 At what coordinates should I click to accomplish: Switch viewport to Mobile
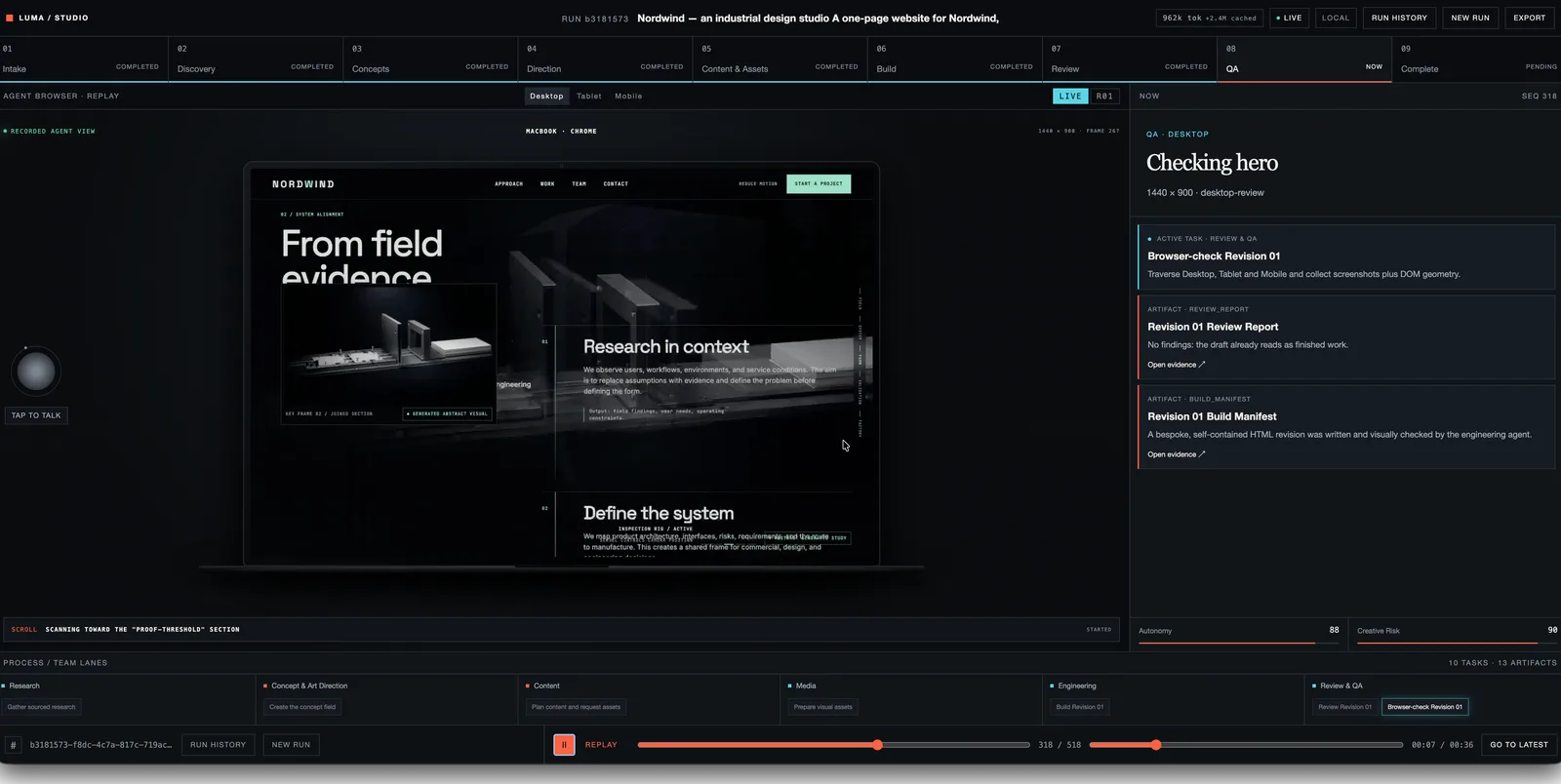(x=628, y=97)
